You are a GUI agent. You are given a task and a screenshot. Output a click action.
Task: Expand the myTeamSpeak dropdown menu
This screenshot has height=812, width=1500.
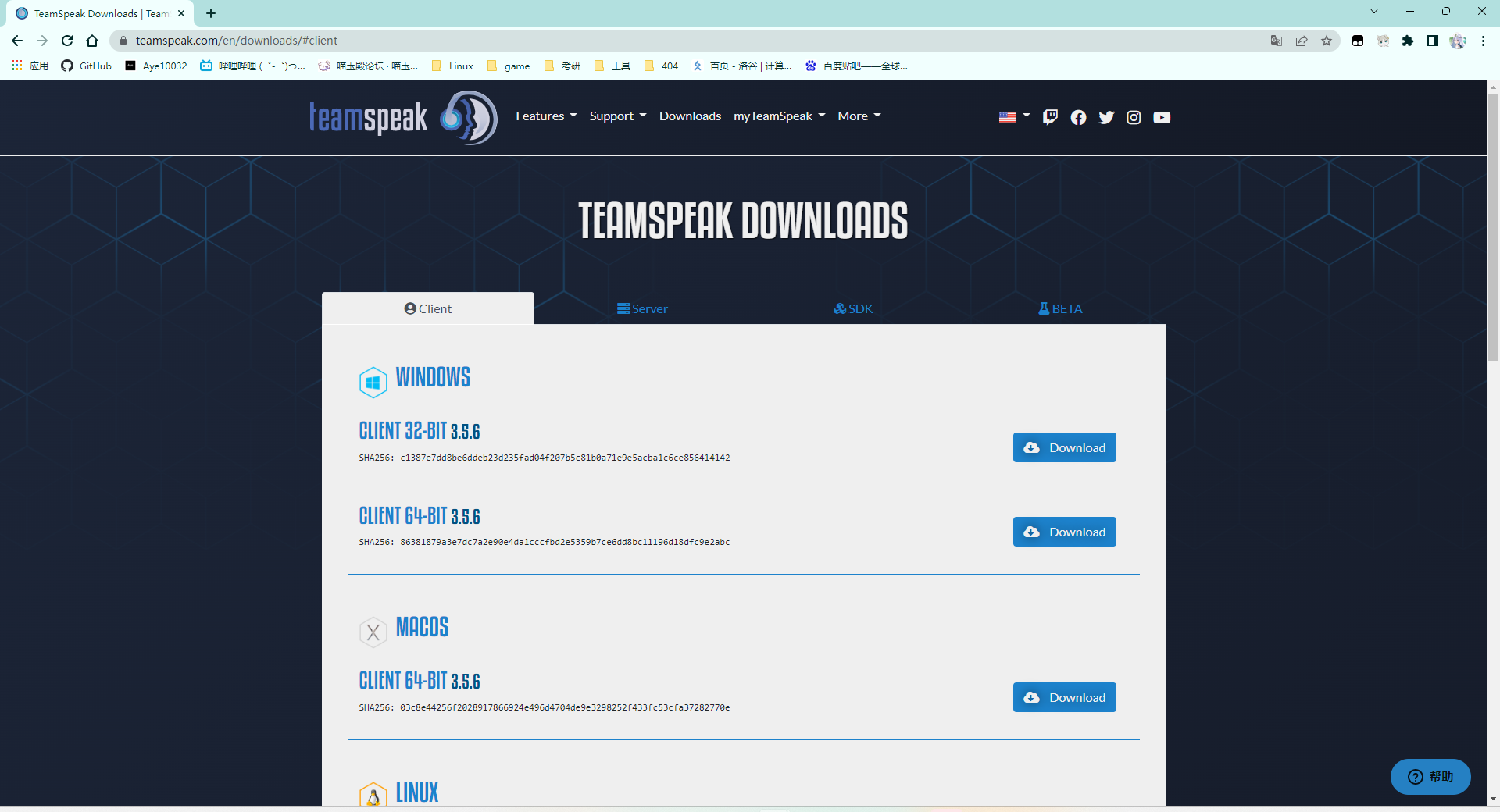click(779, 116)
